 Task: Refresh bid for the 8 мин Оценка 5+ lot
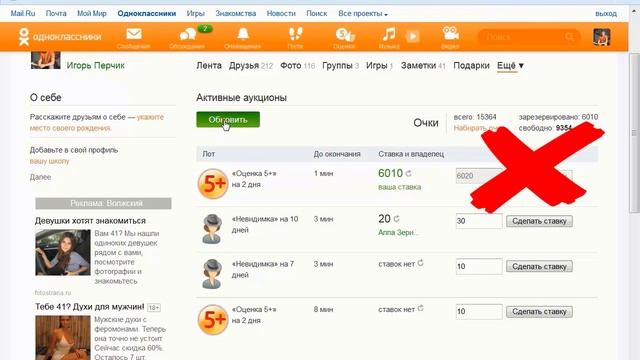(x=420, y=309)
